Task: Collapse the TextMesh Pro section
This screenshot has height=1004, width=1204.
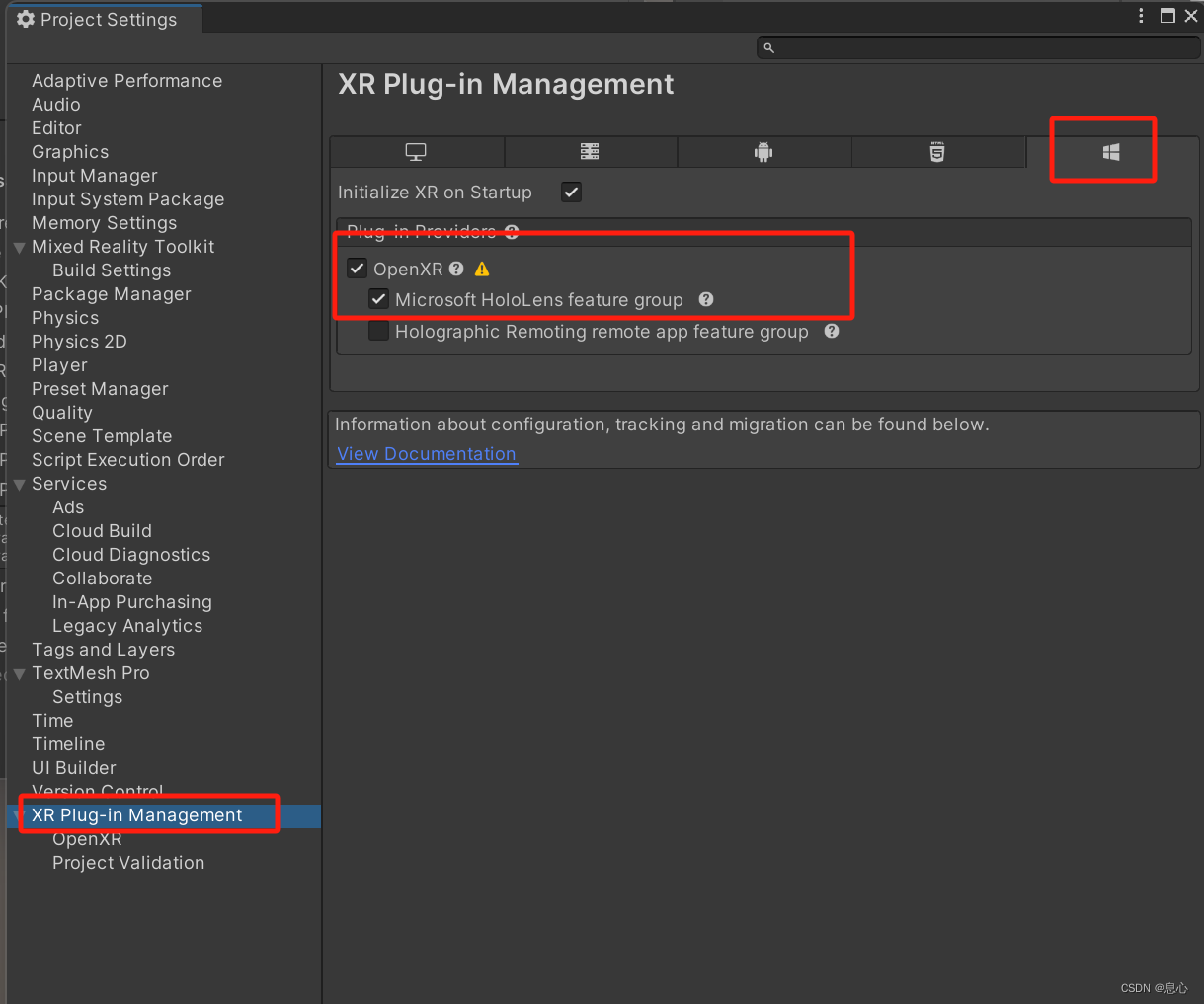Action: tap(18, 673)
